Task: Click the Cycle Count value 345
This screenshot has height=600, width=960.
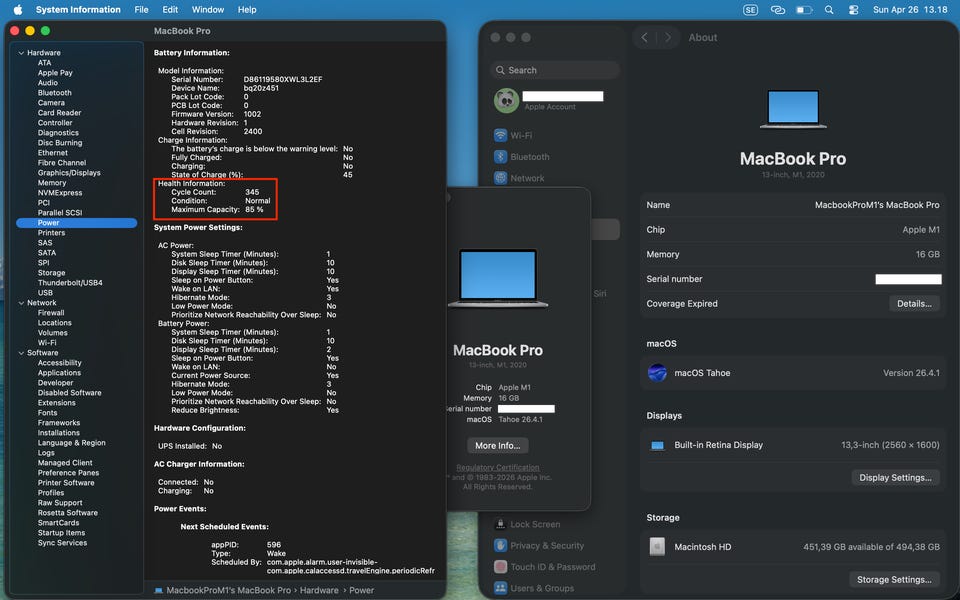Action: click(252, 192)
